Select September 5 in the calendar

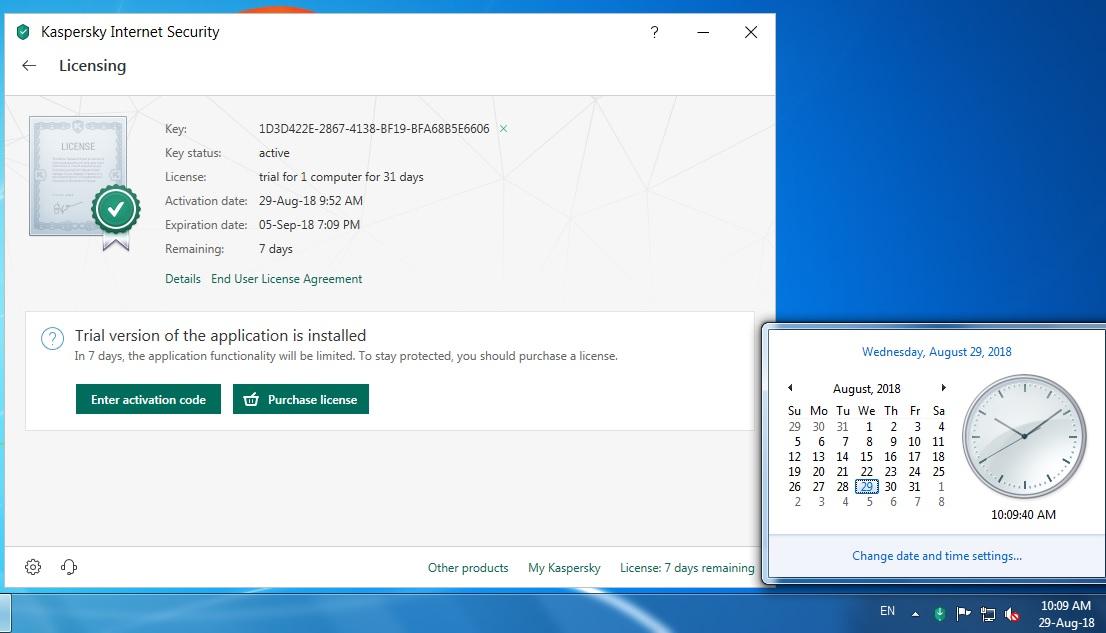pyautogui.click(x=869, y=502)
